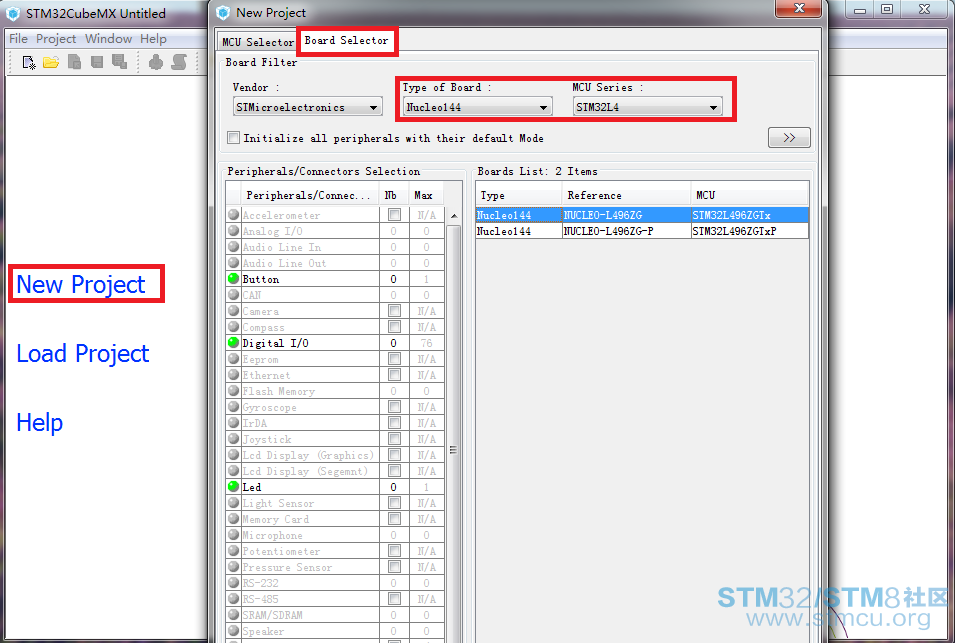955x643 pixels.
Task: Click the grey status dot beside Flash Memory
Action: (x=233, y=391)
